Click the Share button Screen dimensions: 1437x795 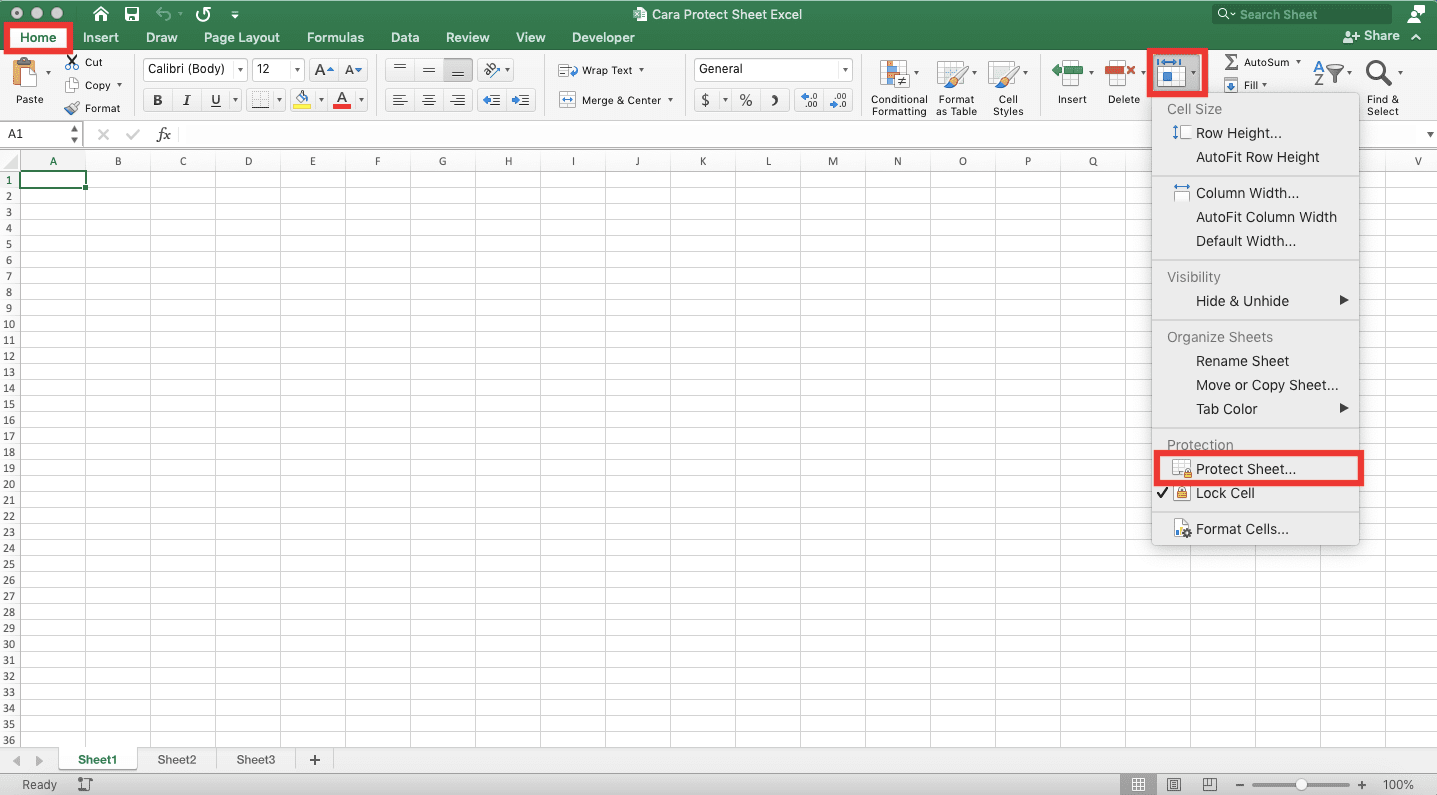pyautogui.click(x=1372, y=36)
